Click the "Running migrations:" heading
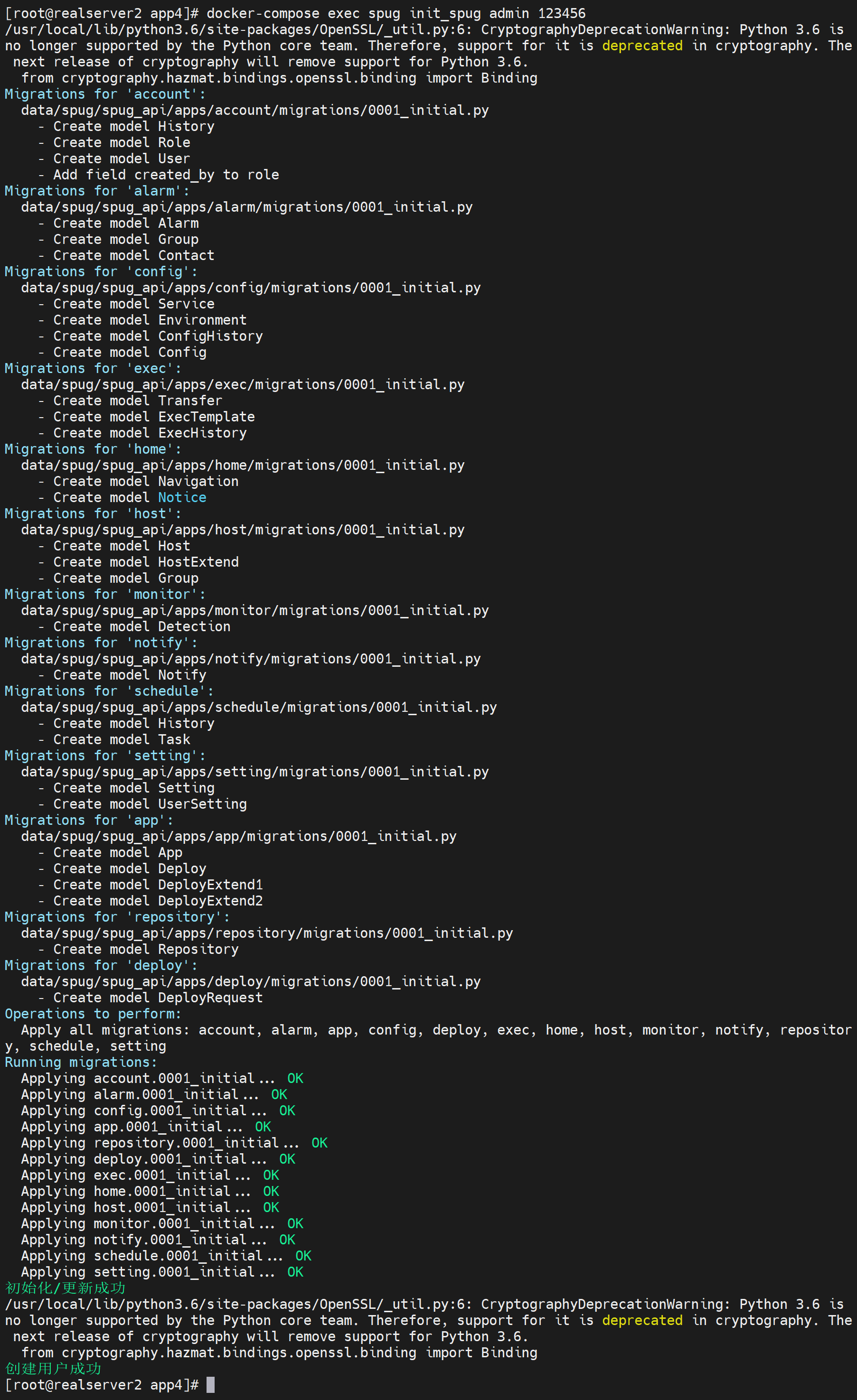 click(x=81, y=1062)
